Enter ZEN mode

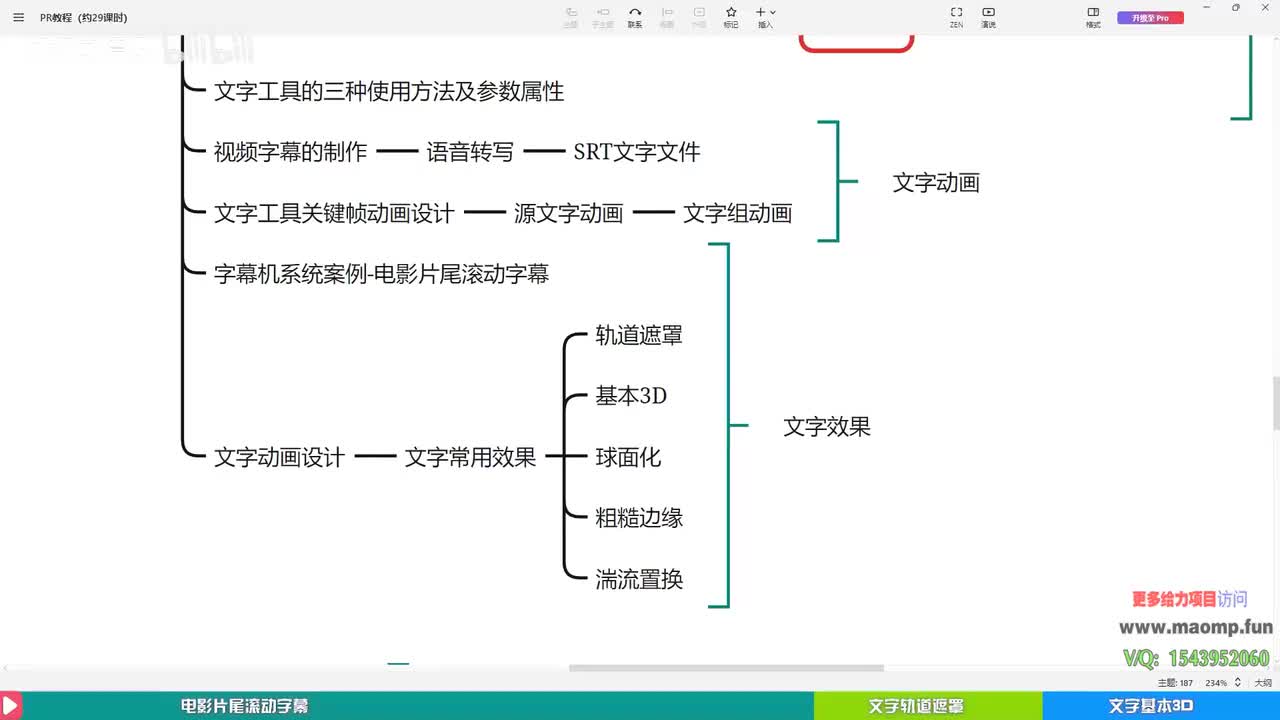pos(956,17)
